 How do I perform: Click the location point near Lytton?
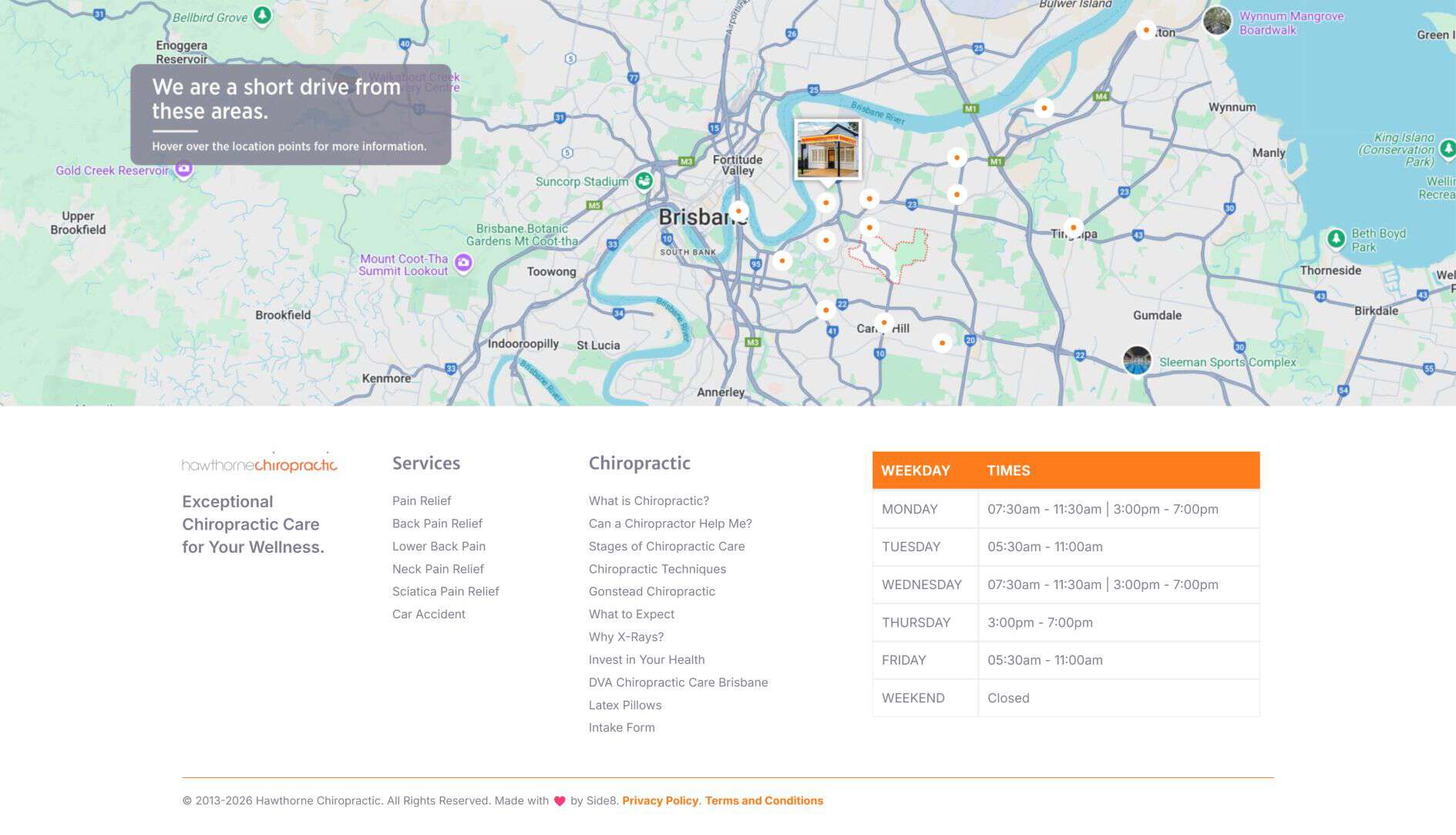tap(1146, 30)
